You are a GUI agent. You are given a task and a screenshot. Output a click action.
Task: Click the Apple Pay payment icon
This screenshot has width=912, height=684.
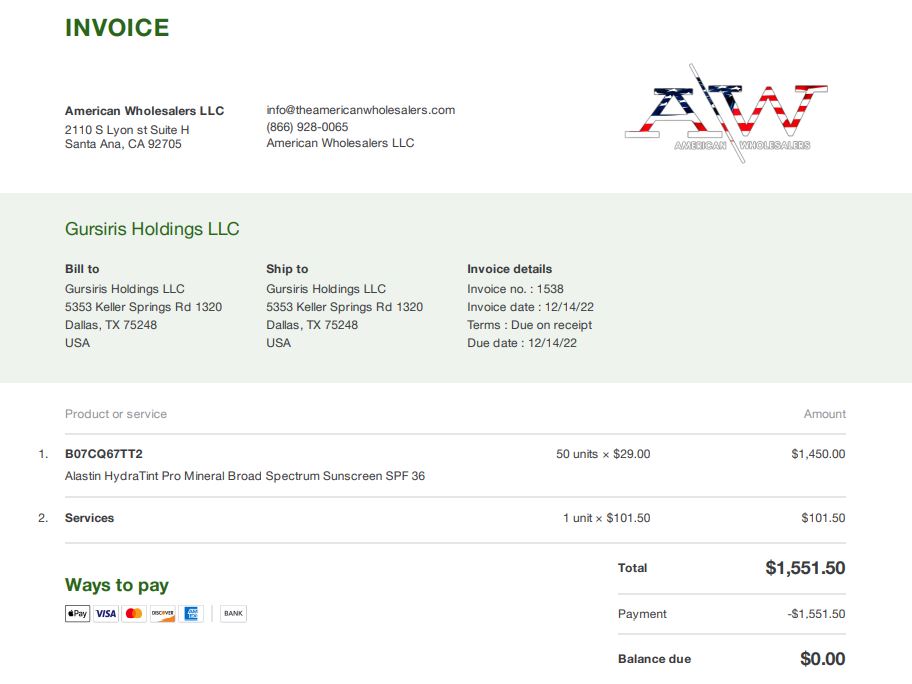[x=77, y=614]
